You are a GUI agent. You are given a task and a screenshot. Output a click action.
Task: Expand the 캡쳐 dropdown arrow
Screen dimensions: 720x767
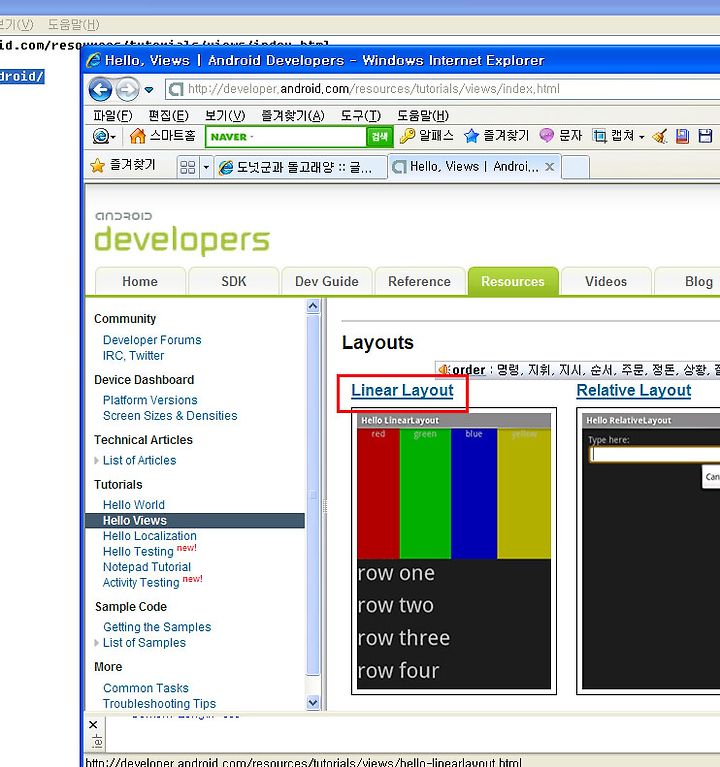(641, 137)
